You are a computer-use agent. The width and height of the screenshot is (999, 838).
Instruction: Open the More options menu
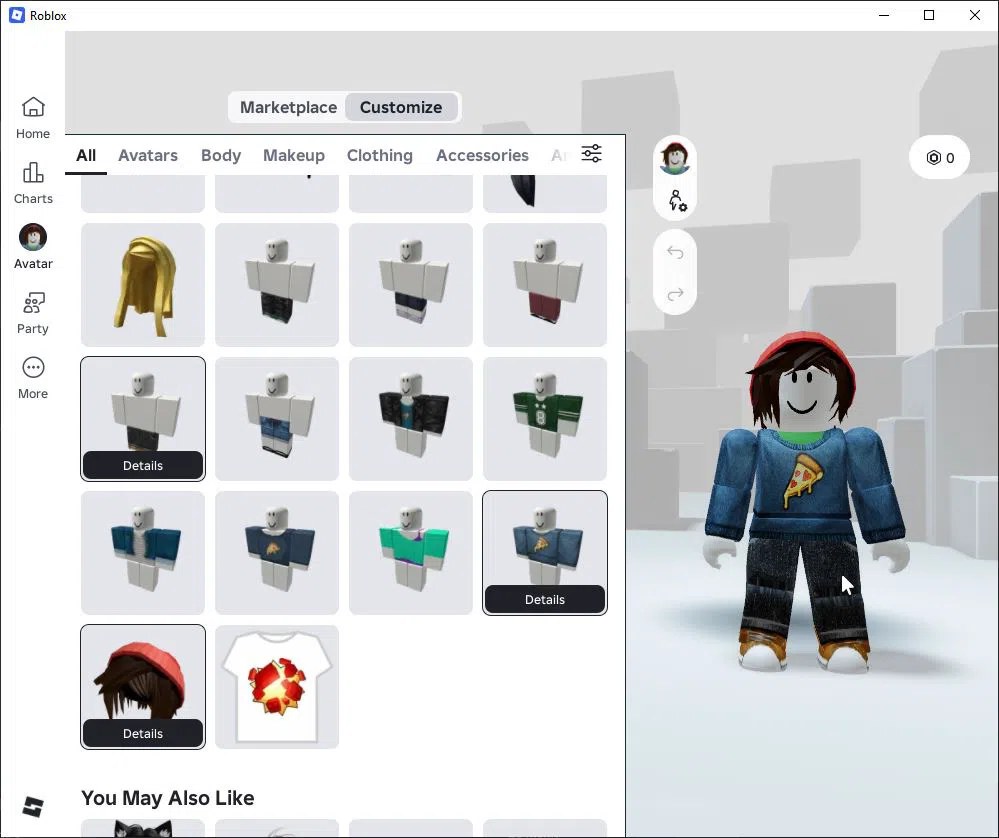[33, 378]
